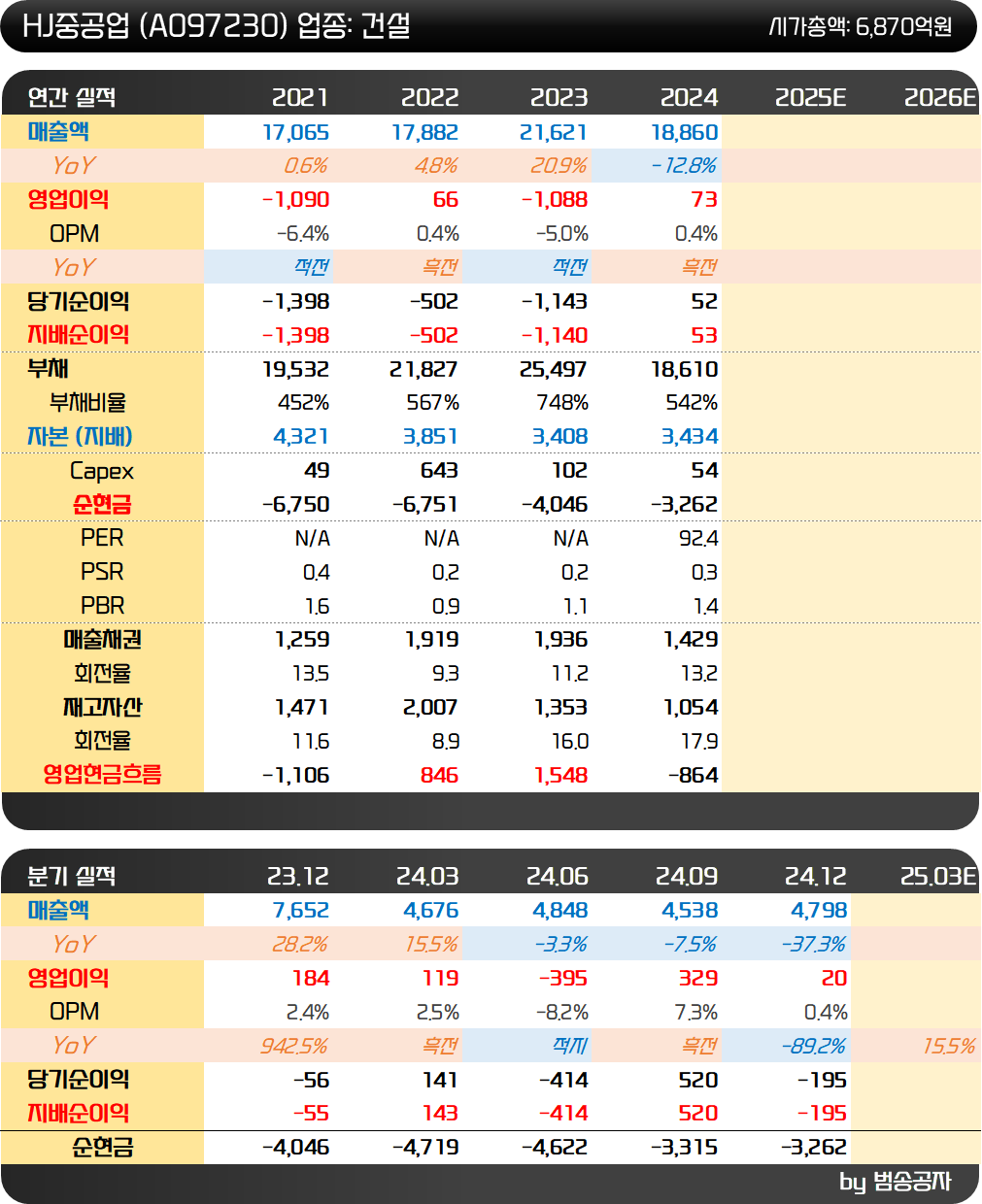The image size is (982, 1204).
Task: Click the 24.06 quarter header
Action: [x=558, y=877]
